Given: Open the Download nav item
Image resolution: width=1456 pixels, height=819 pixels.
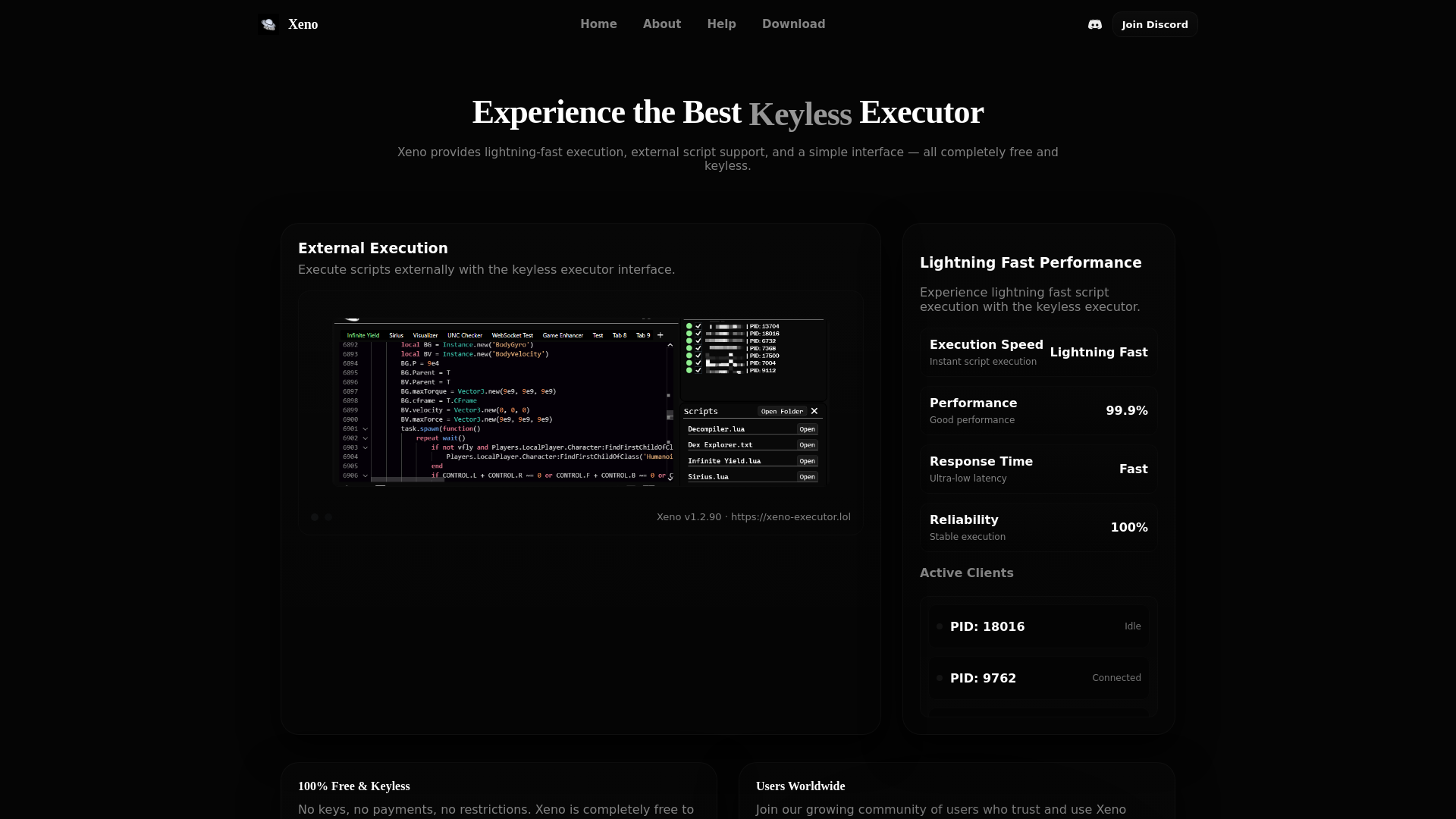Looking at the screenshot, I should pyautogui.click(x=793, y=24).
